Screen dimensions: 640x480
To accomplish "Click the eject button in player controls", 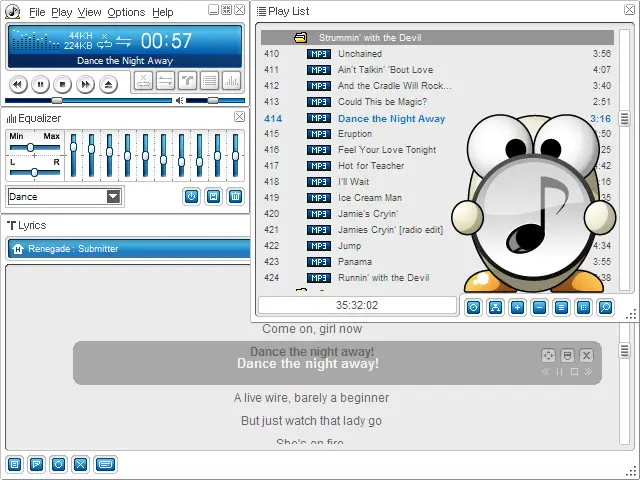I will coord(107,85).
